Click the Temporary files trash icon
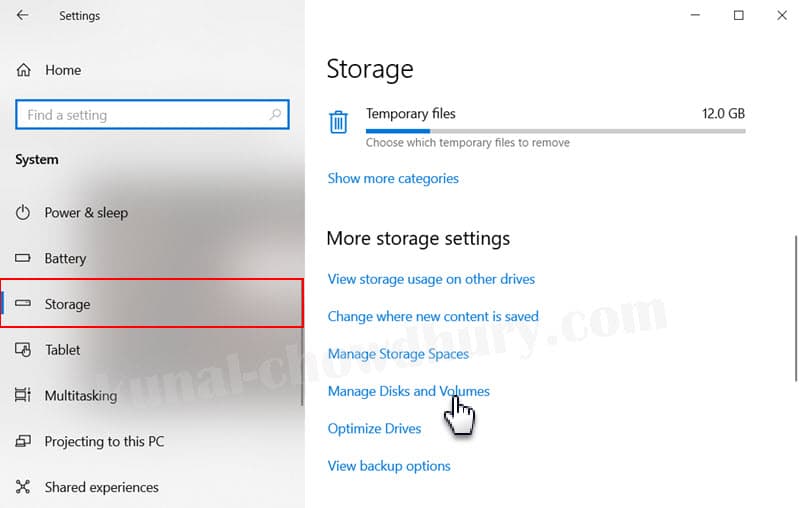 click(339, 122)
